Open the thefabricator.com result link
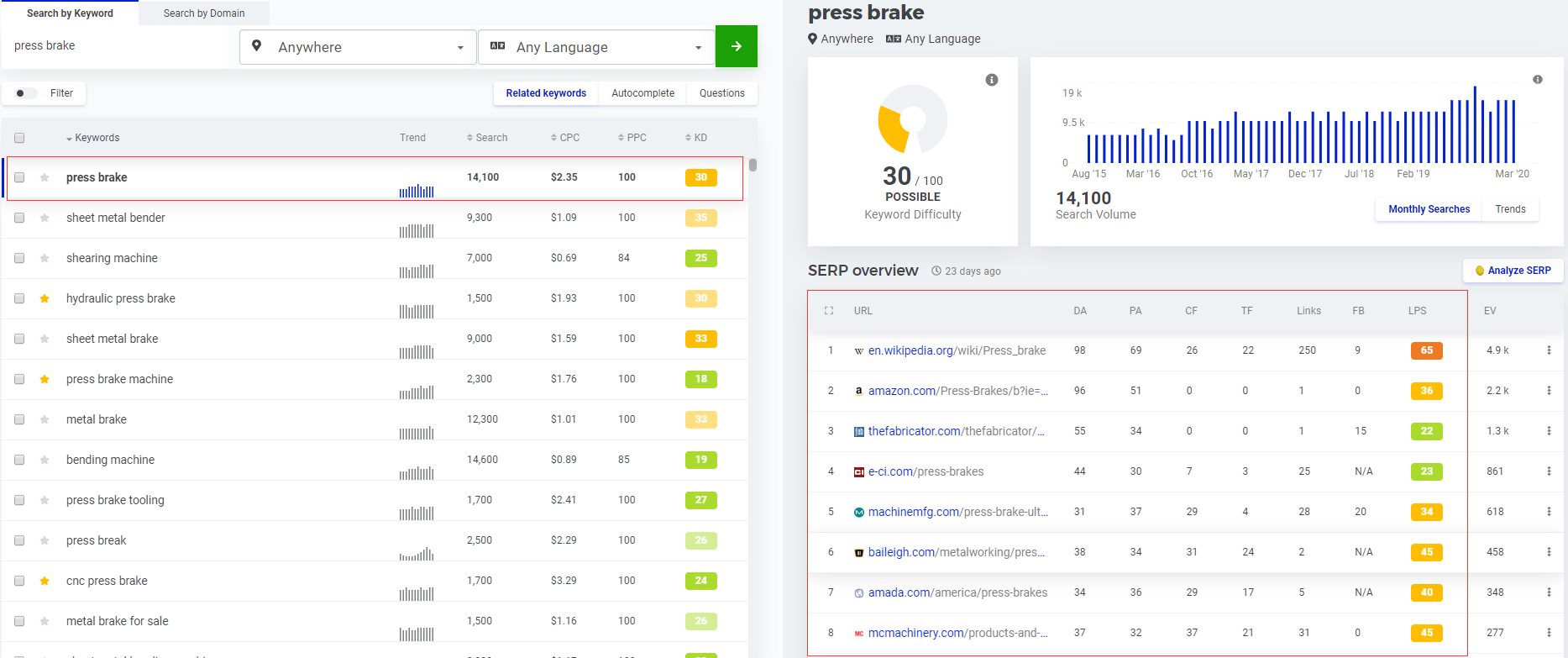This screenshot has height=658, width=1568. [956, 431]
